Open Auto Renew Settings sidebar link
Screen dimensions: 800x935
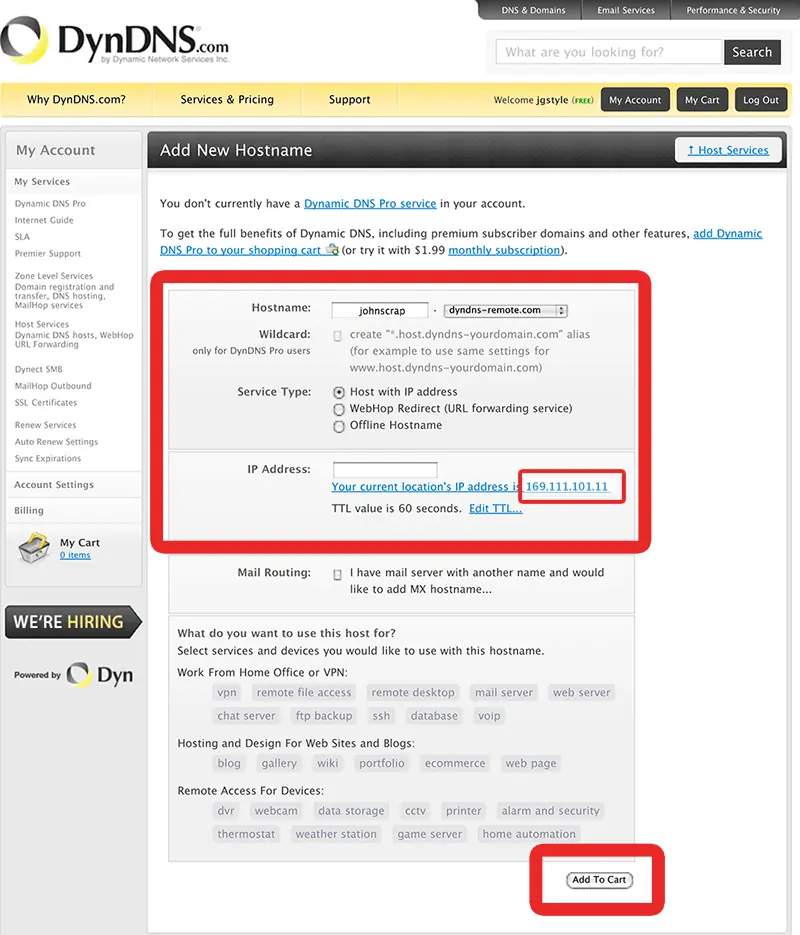click(x=56, y=442)
